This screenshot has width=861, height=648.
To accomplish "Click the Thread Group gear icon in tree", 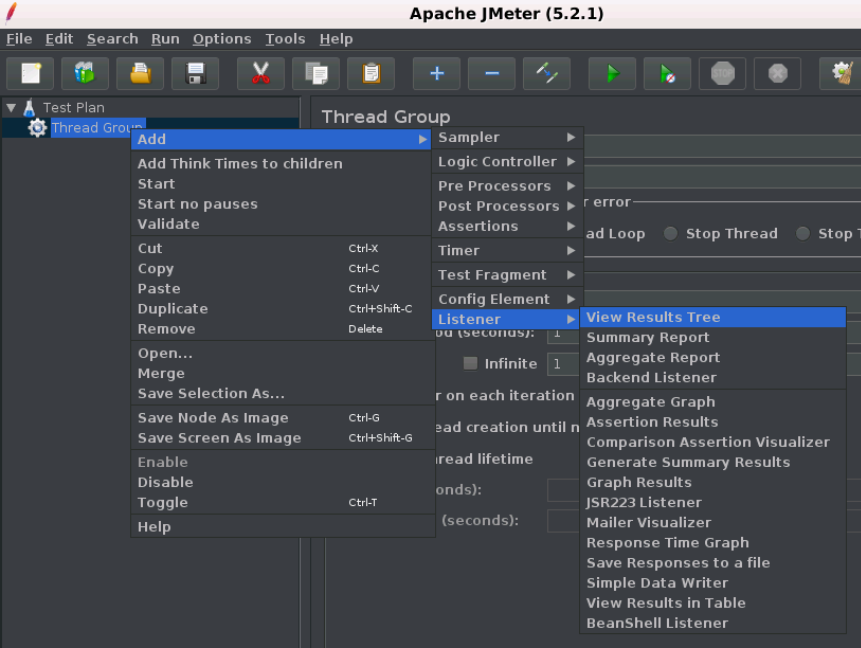I will point(37,128).
